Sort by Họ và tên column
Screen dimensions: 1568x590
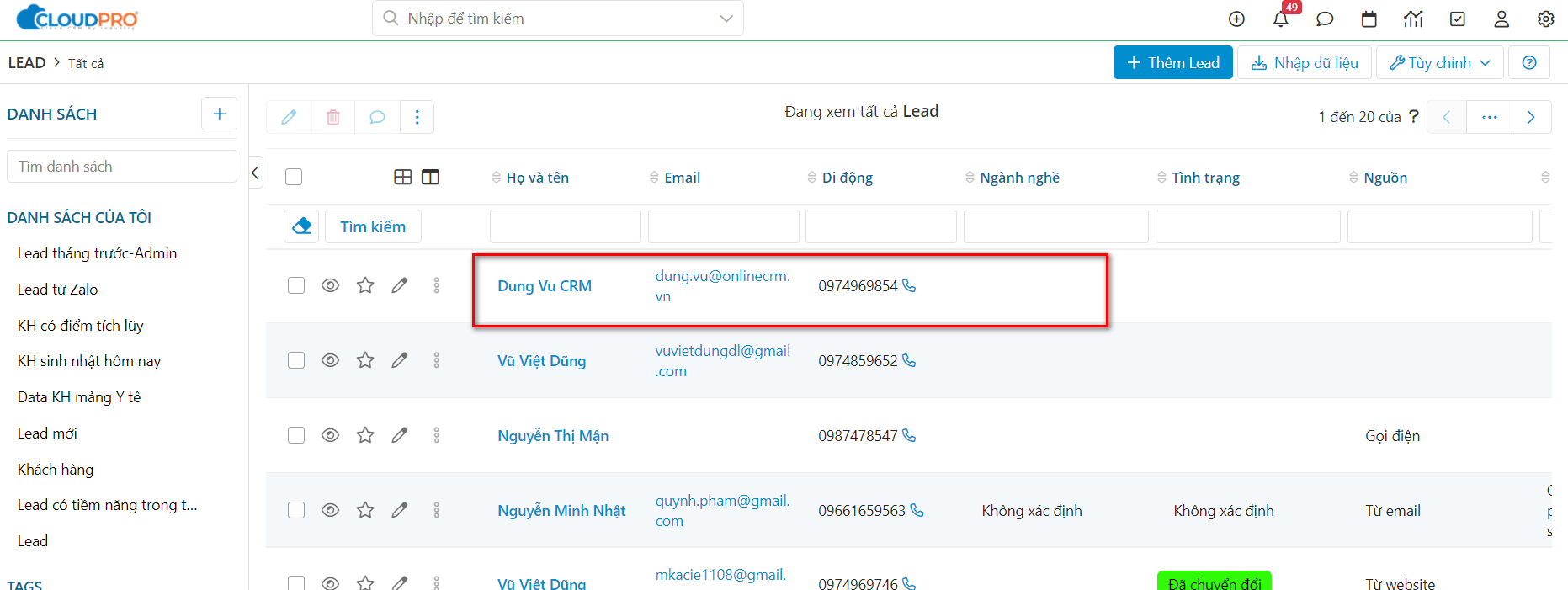point(530,178)
